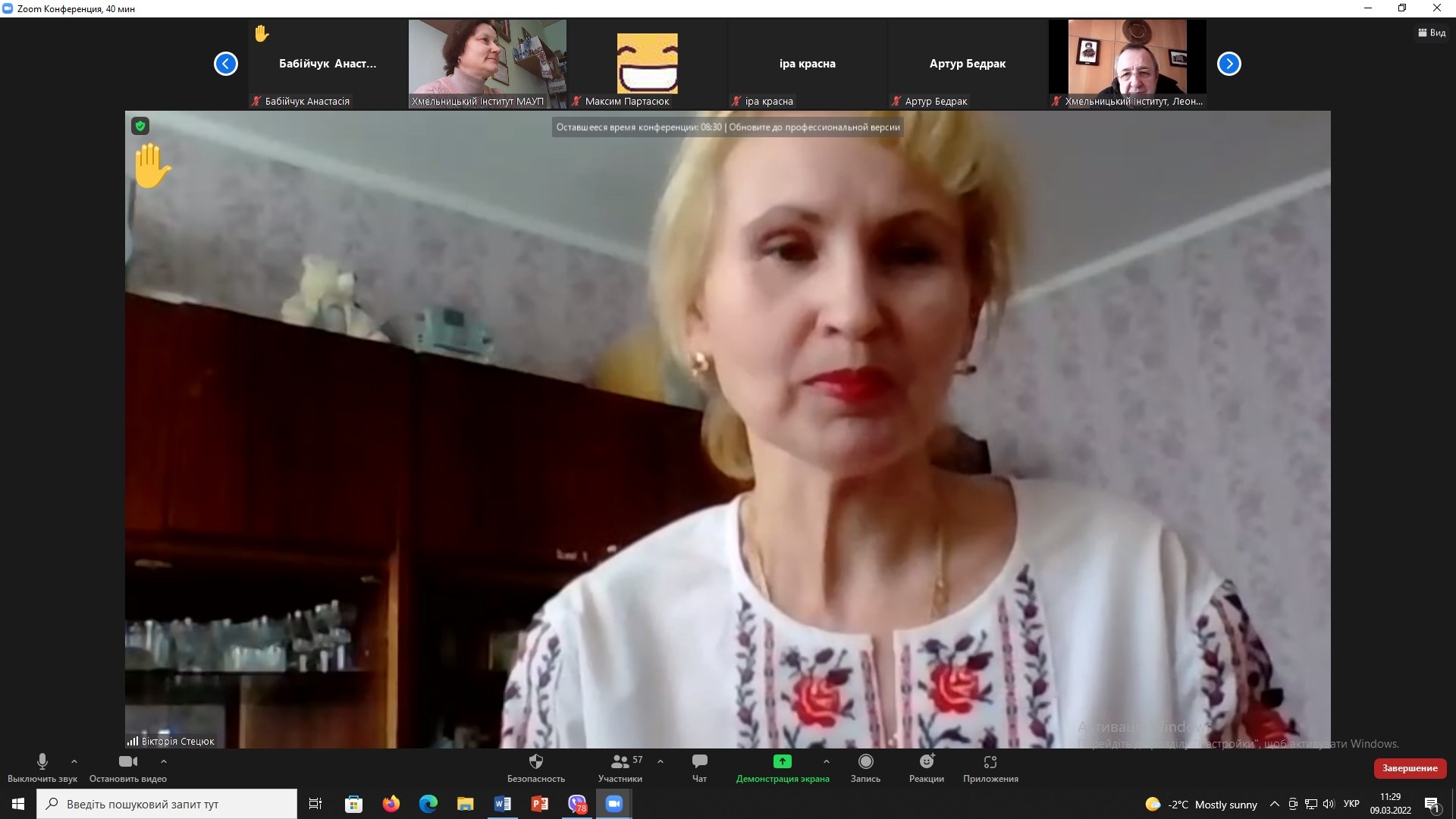1456x819 pixels.
Task: Expand video options arrow next to camera
Action: (164, 761)
